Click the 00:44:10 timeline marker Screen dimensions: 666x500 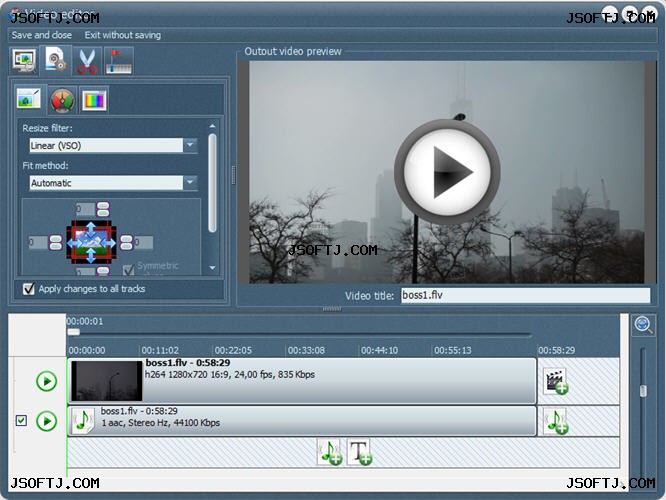pyautogui.click(x=379, y=350)
